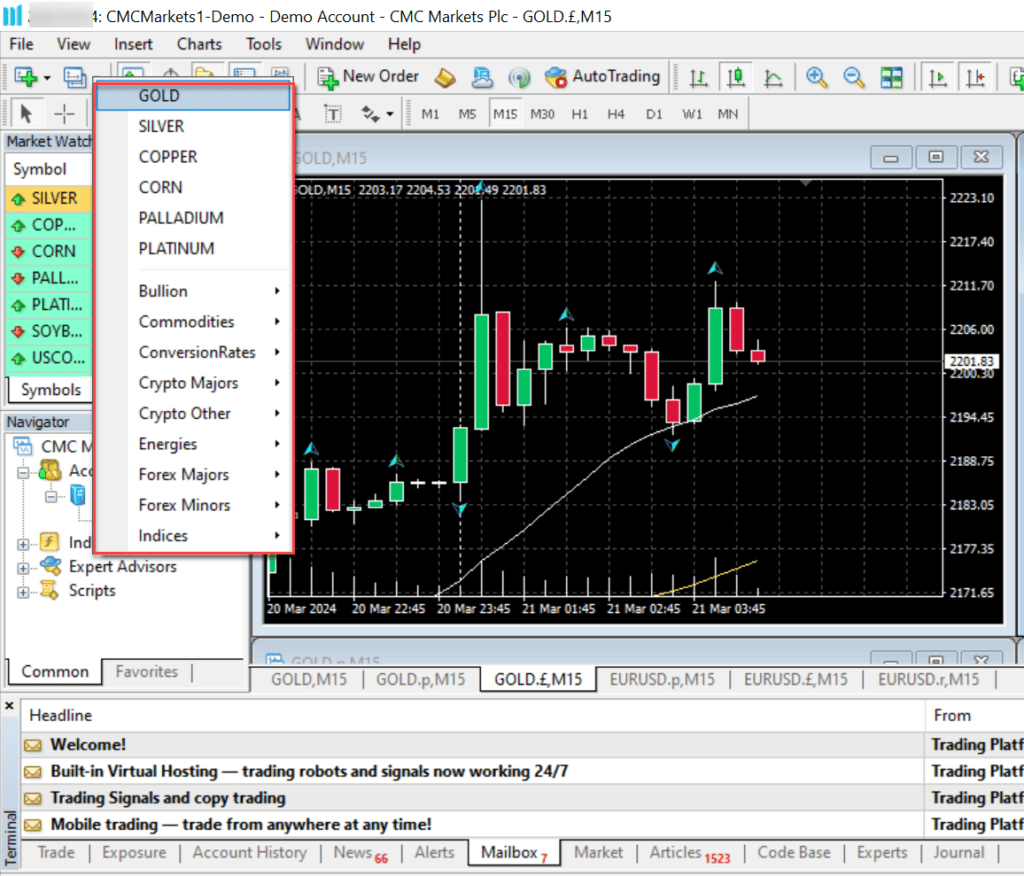Open the Signals radio-wave icon
The height and width of the screenshot is (876, 1024).
click(519, 77)
